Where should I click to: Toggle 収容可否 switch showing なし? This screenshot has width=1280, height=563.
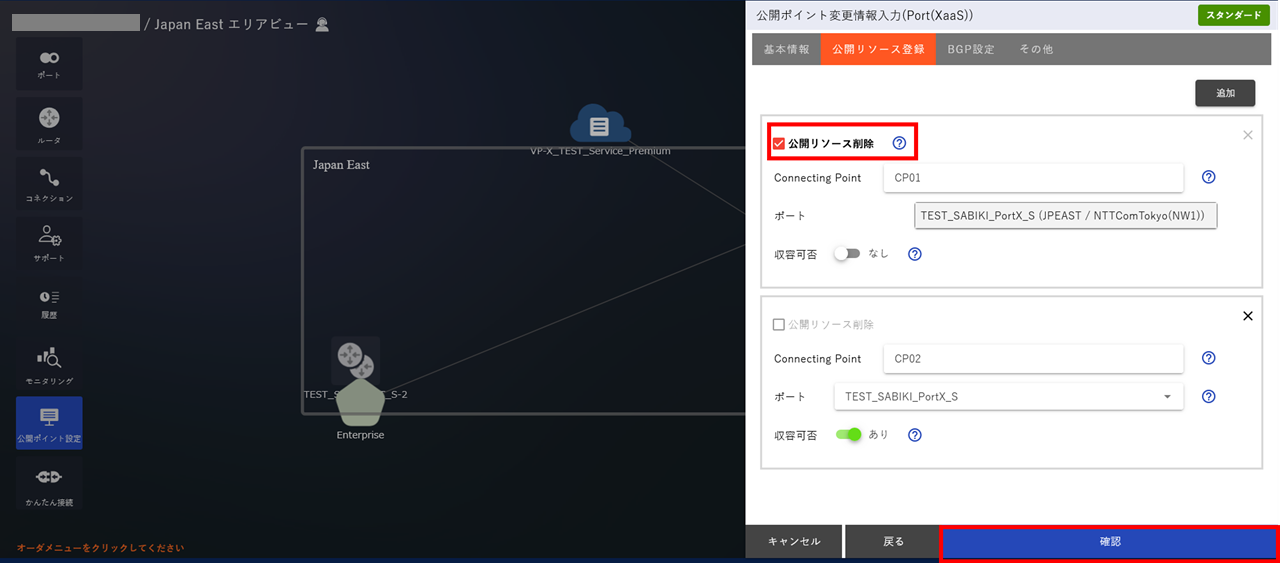point(847,254)
